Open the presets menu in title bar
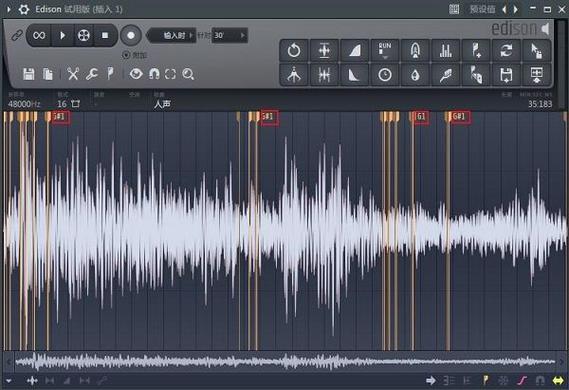The height and width of the screenshot is (390, 569). tap(483, 9)
